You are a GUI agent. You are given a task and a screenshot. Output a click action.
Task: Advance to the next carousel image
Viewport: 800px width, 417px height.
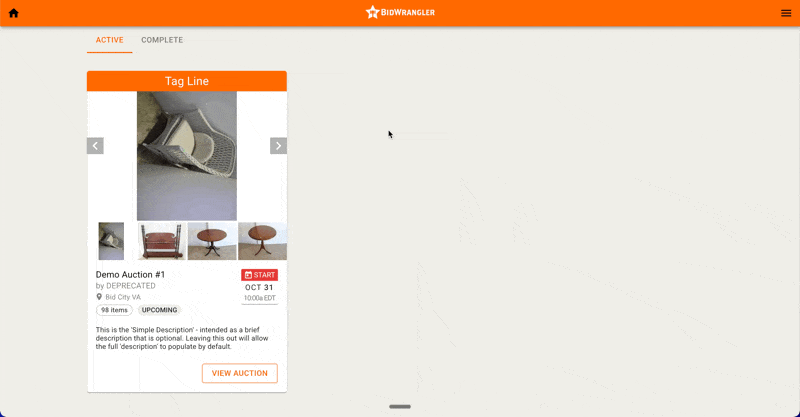[x=278, y=146]
